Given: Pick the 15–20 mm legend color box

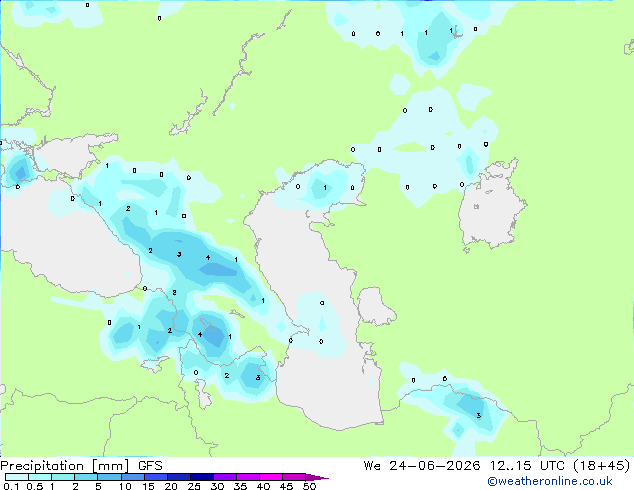Looking at the screenshot, I should [x=155, y=477].
